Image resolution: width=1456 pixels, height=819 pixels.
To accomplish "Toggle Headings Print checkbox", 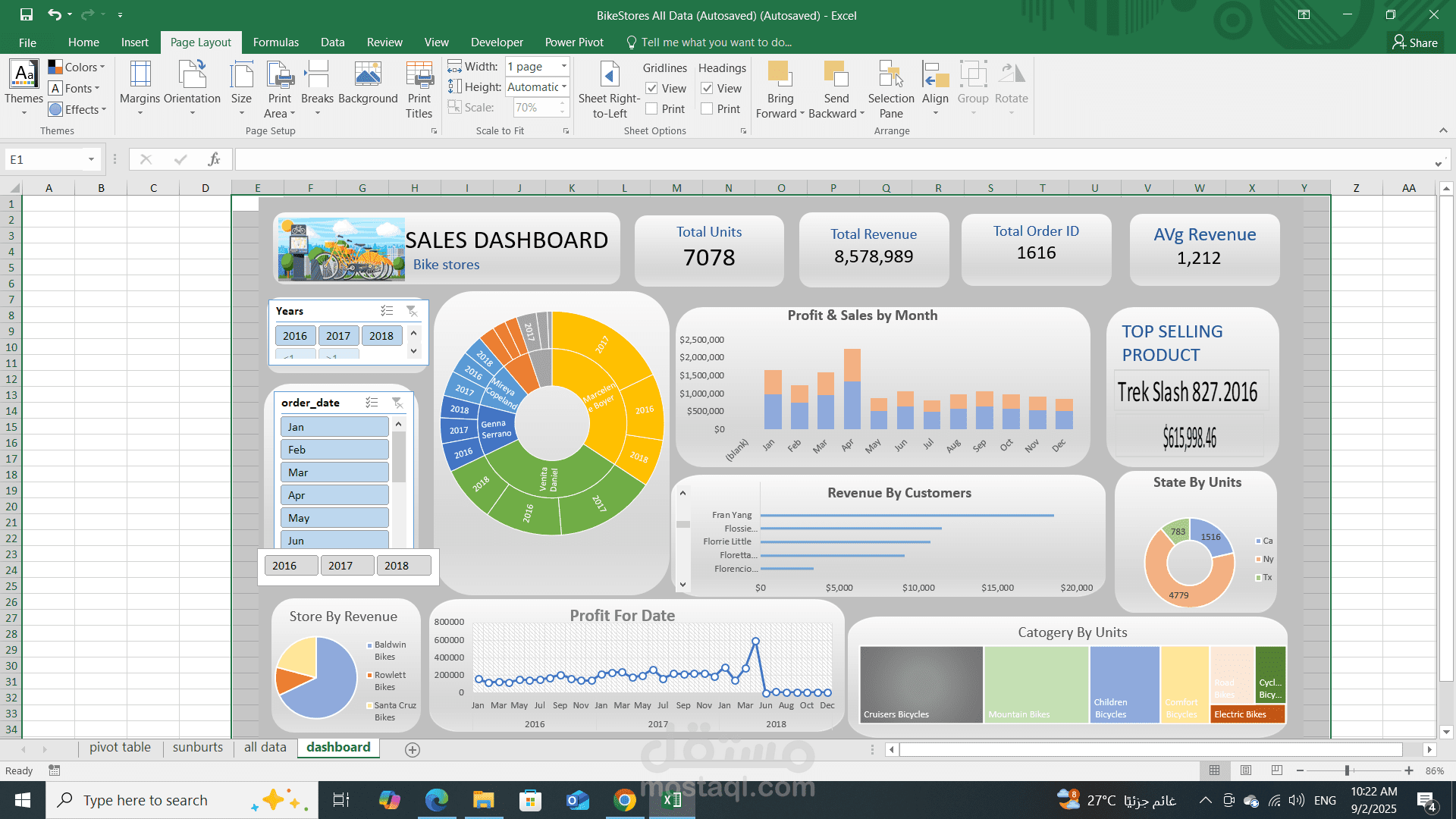I will (707, 109).
